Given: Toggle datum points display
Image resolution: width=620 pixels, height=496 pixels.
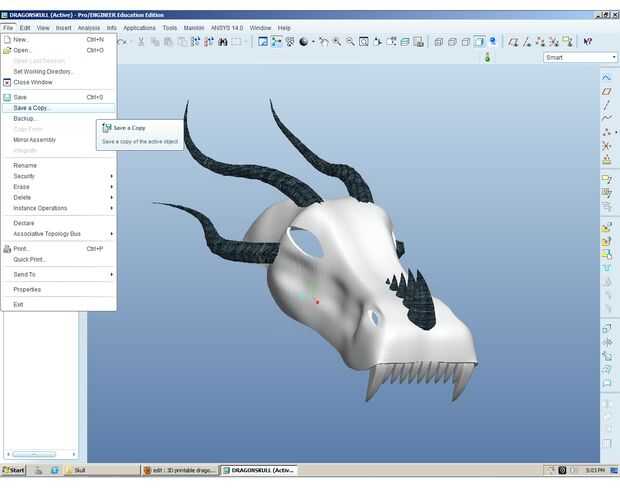Looking at the screenshot, I should 541,42.
